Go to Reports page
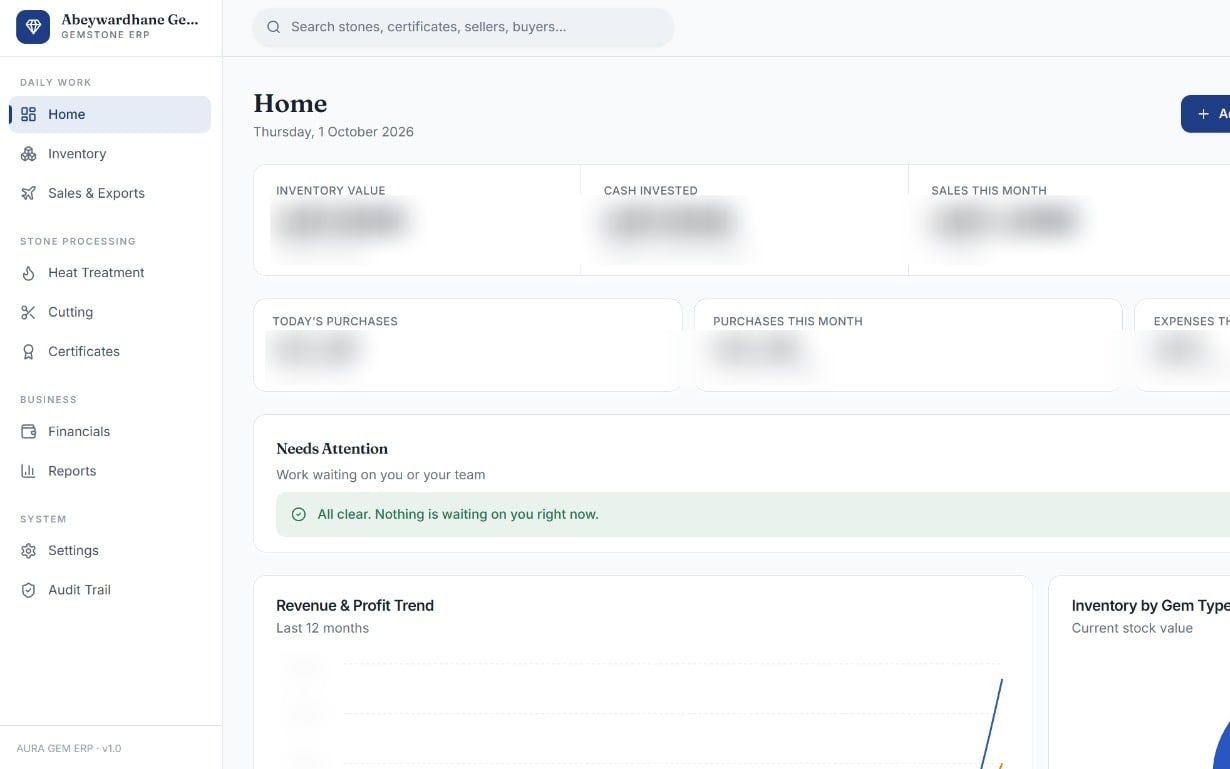Image resolution: width=1230 pixels, height=769 pixels. click(x=110, y=471)
